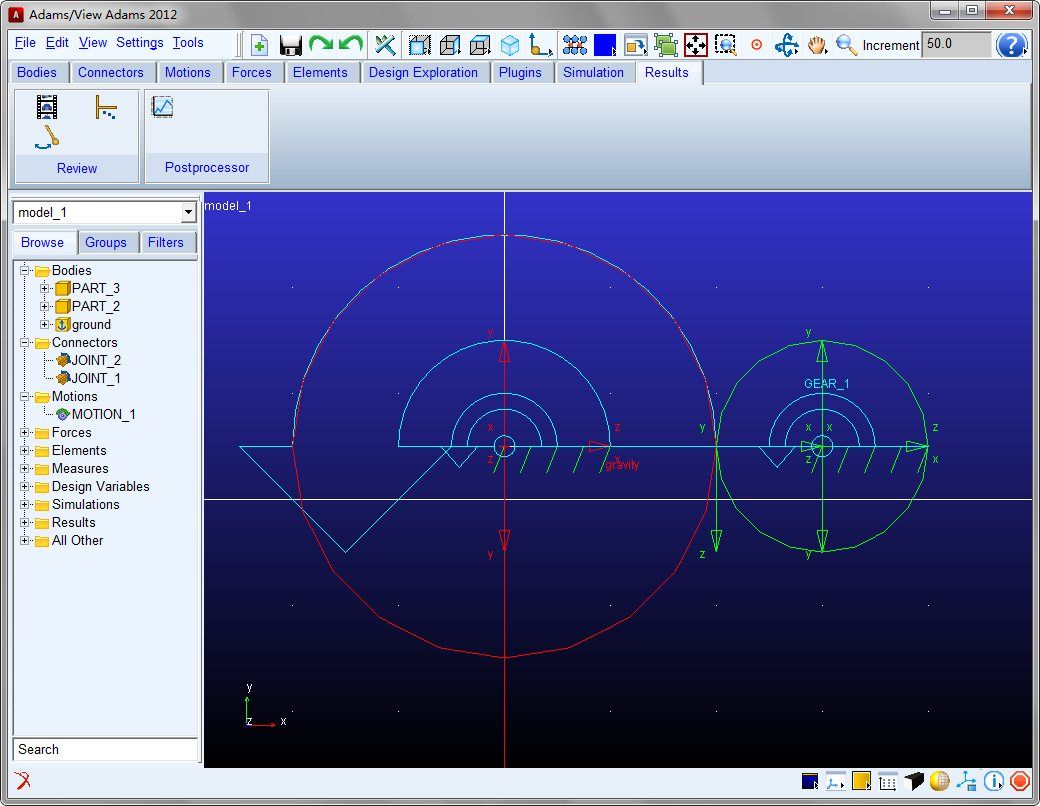Click the save database floppy icon

point(291,45)
